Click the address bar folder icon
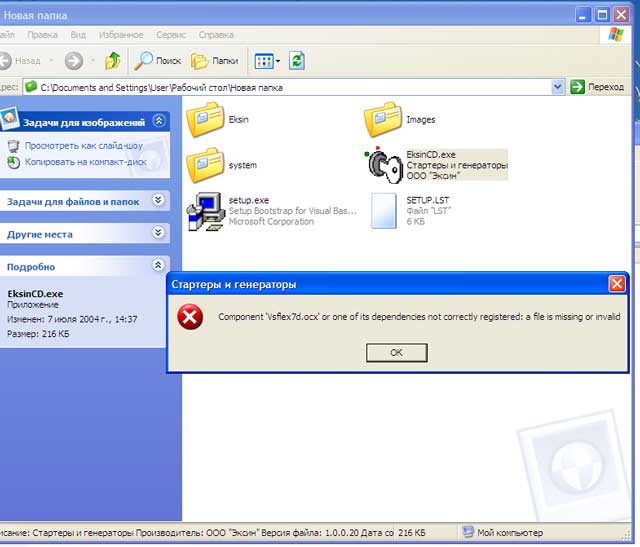 tap(31, 87)
